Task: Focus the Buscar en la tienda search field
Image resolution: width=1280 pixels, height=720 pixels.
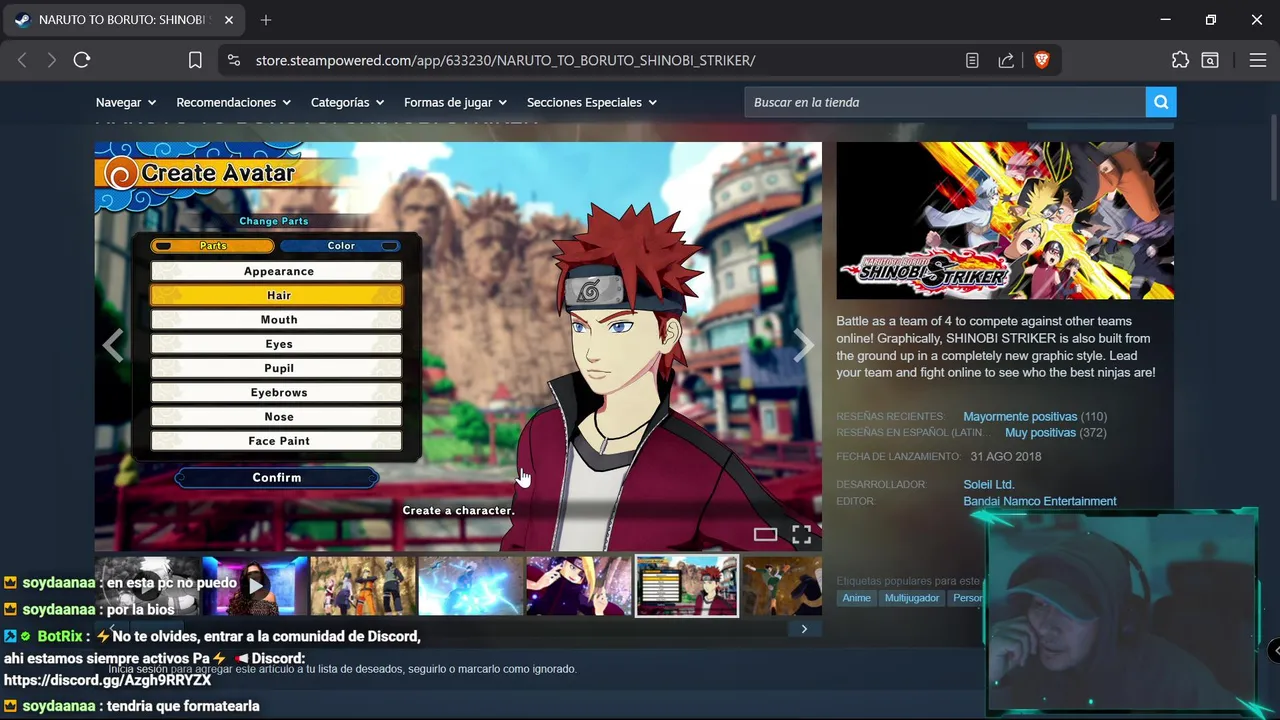Action: [x=945, y=102]
